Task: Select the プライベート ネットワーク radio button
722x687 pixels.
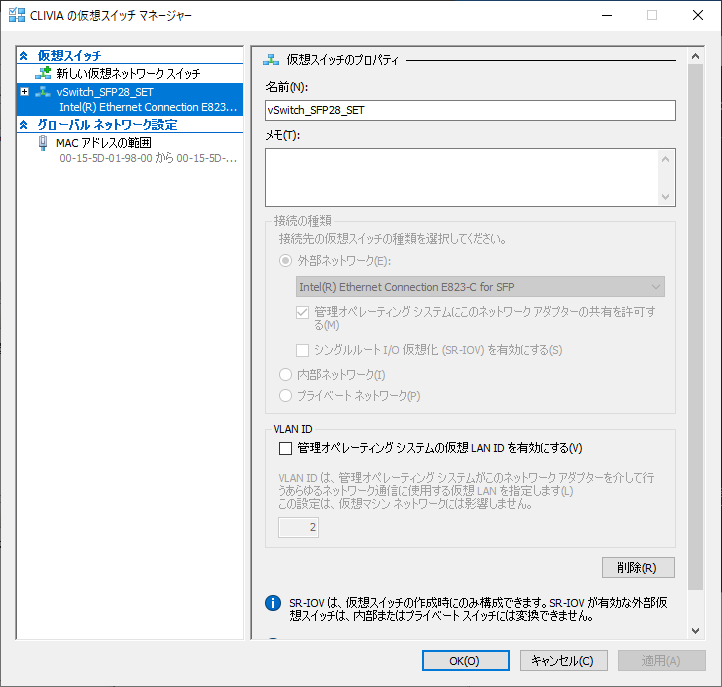Action: pos(285,396)
